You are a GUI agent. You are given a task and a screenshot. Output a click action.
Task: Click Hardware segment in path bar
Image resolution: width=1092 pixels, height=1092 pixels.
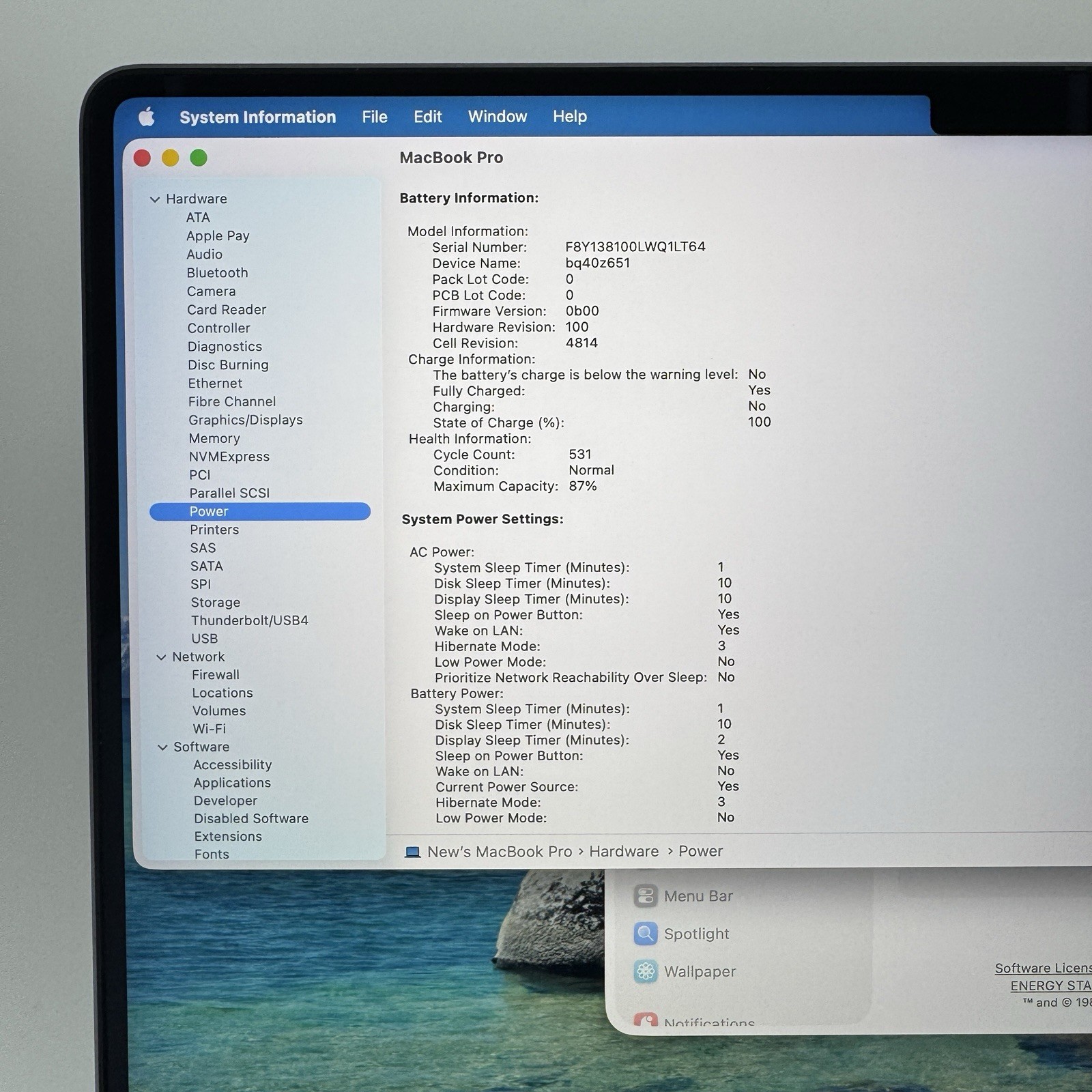pos(624,852)
